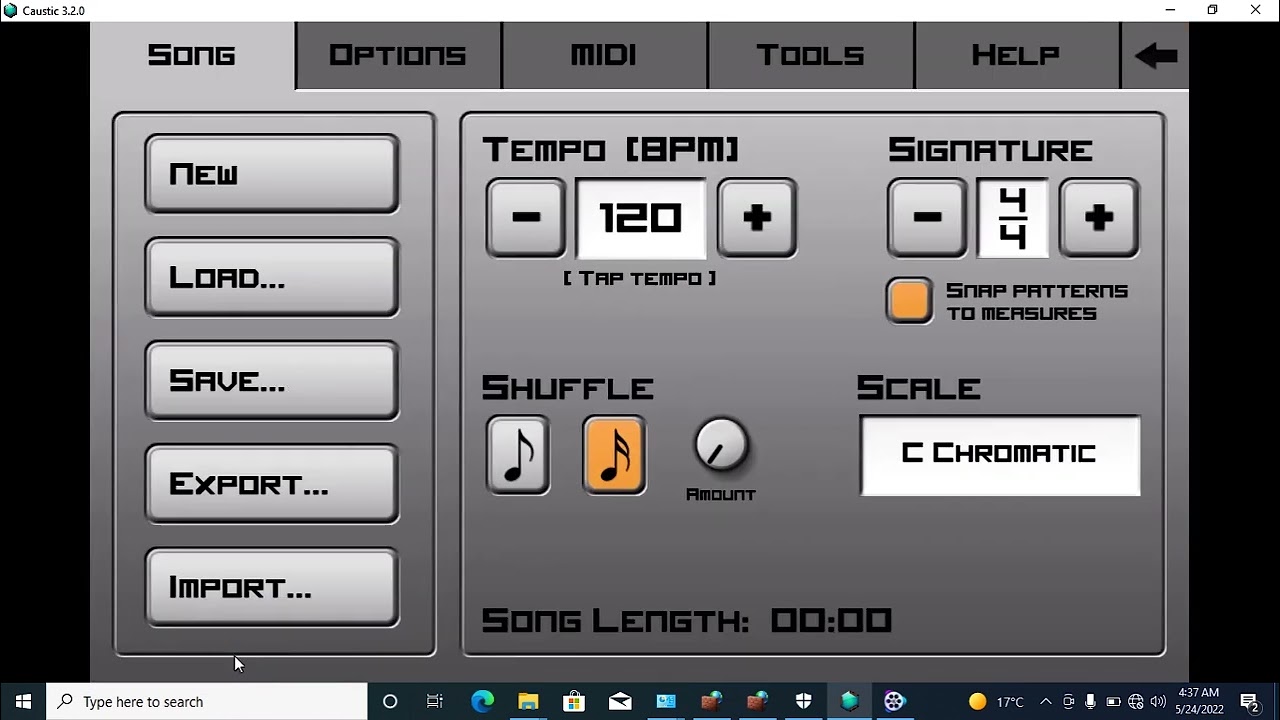Select the eighth-note shuffle mode
The width and height of the screenshot is (1280, 720).
518,455
